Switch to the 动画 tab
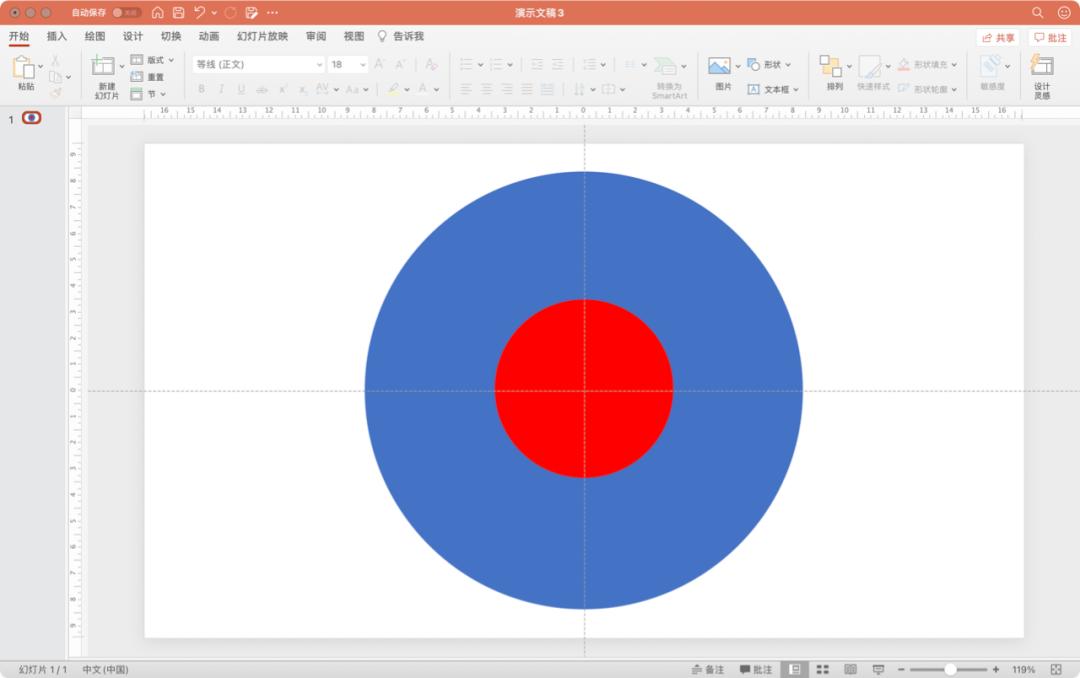This screenshot has height=678, width=1080. point(208,36)
